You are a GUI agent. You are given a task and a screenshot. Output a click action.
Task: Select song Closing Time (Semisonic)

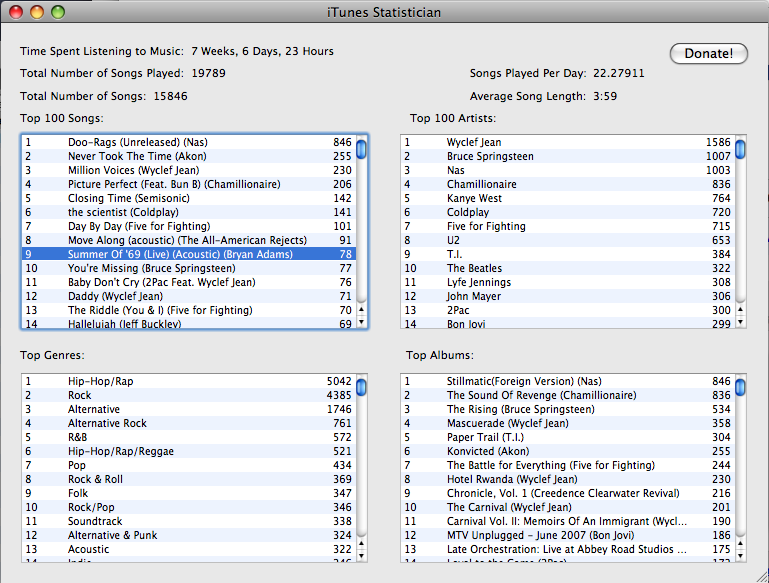(x=189, y=198)
